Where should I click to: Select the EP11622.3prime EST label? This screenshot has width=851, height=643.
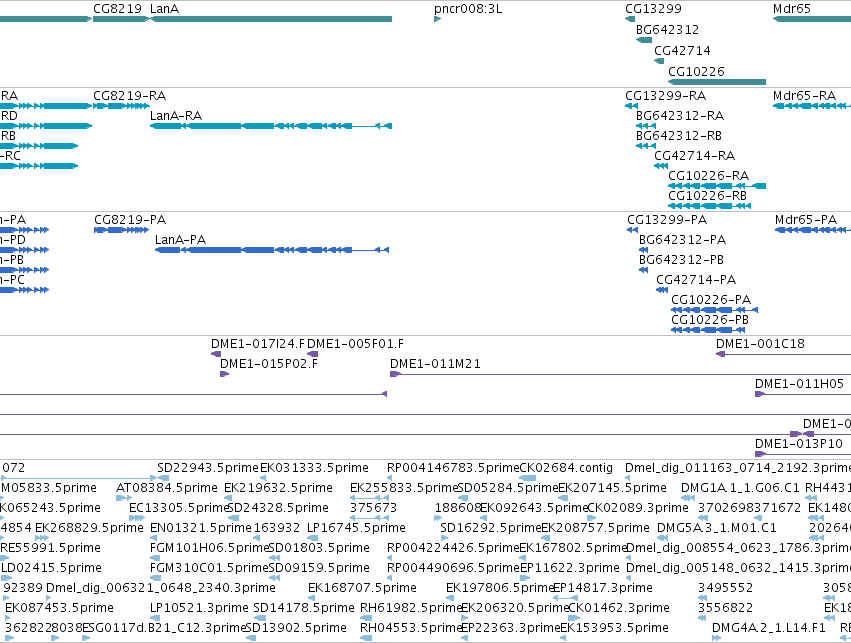pos(570,568)
